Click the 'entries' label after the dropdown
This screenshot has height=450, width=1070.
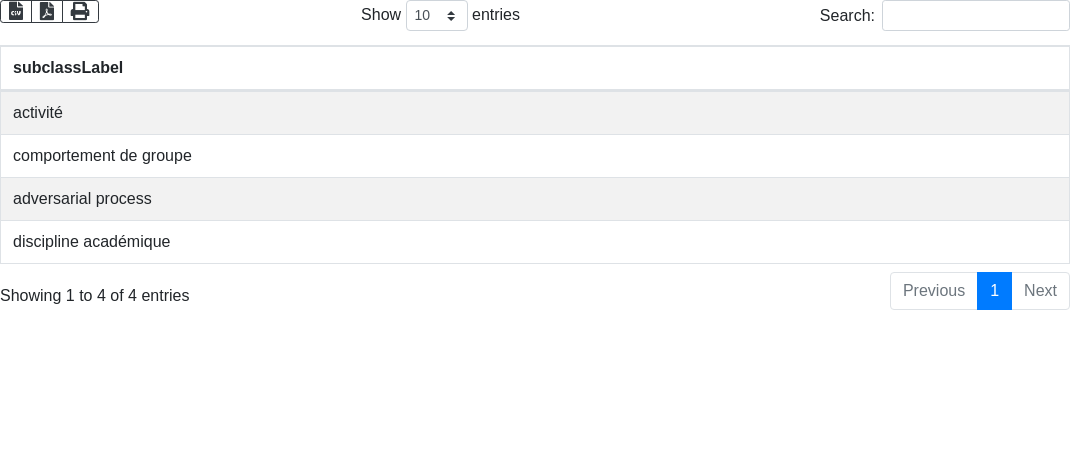coord(496,15)
